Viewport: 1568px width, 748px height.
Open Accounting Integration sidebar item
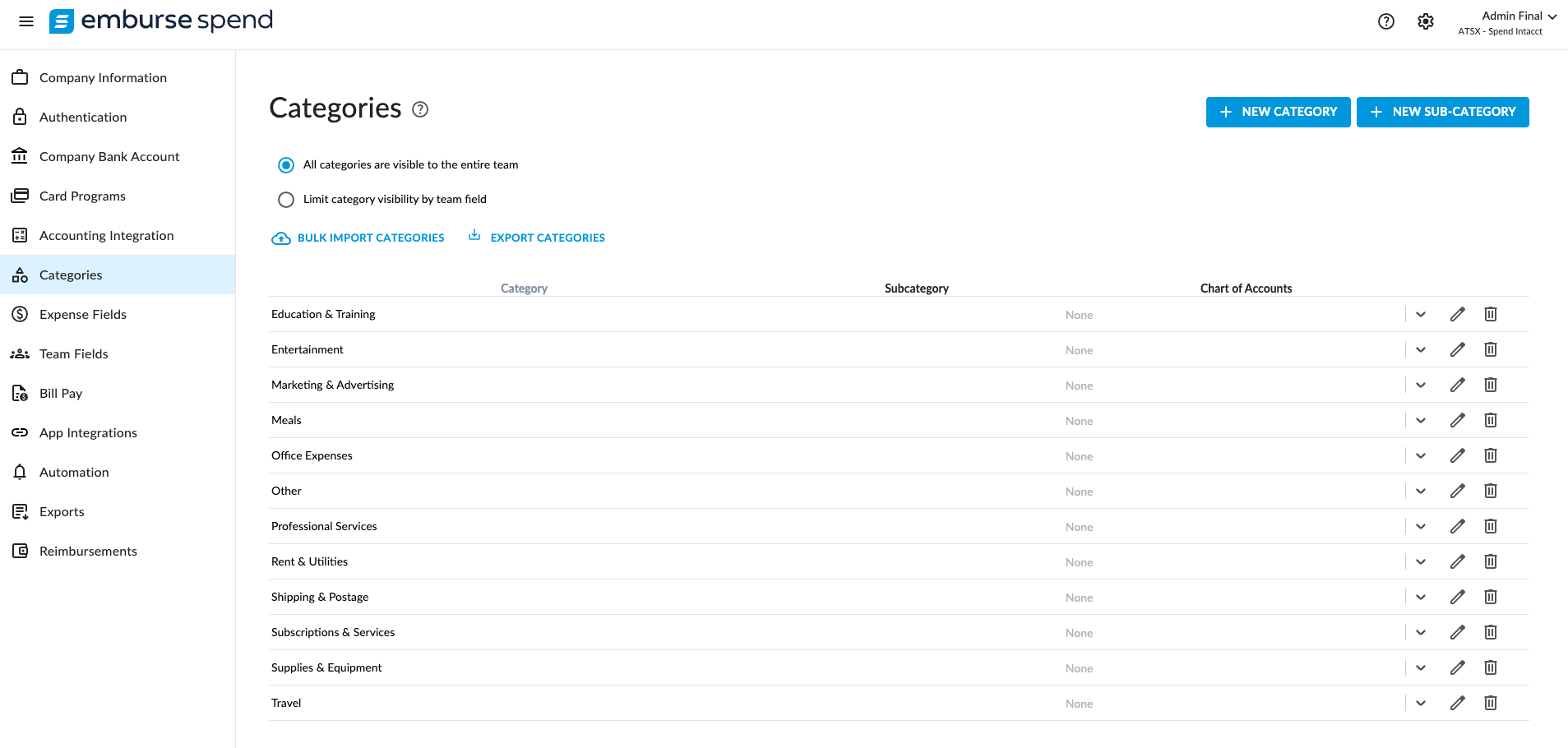coord(106,235)
